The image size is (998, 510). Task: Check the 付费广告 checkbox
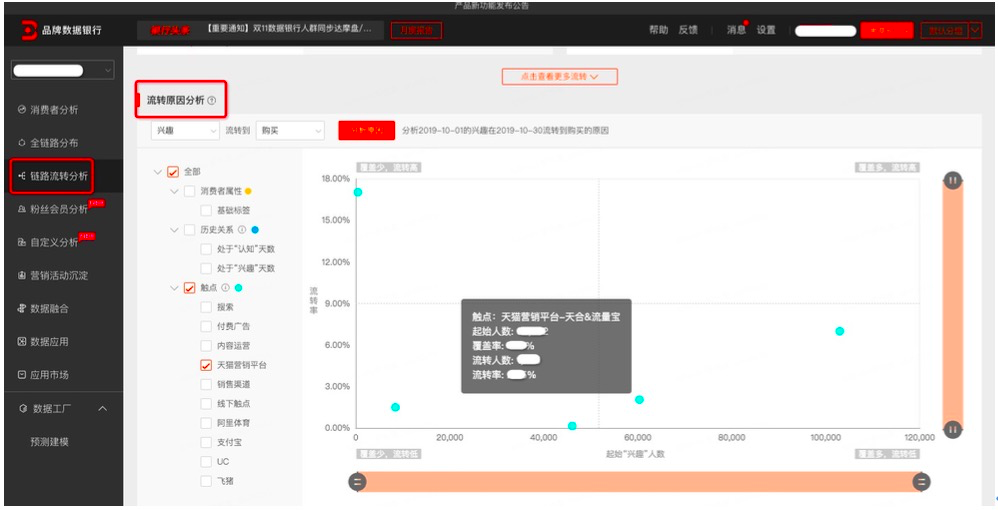click(x=206, y=327)
